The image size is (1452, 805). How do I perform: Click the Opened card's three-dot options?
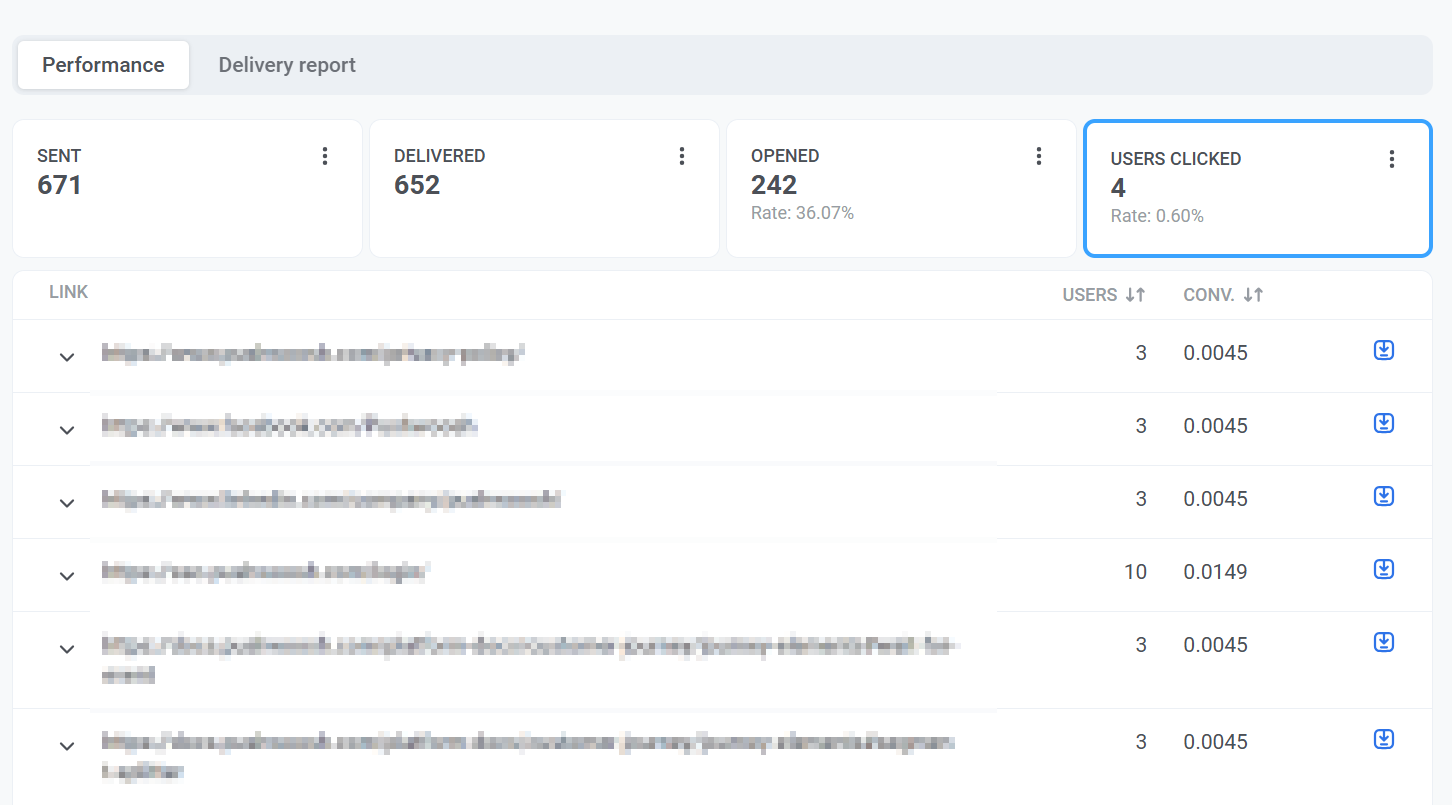1038,156
